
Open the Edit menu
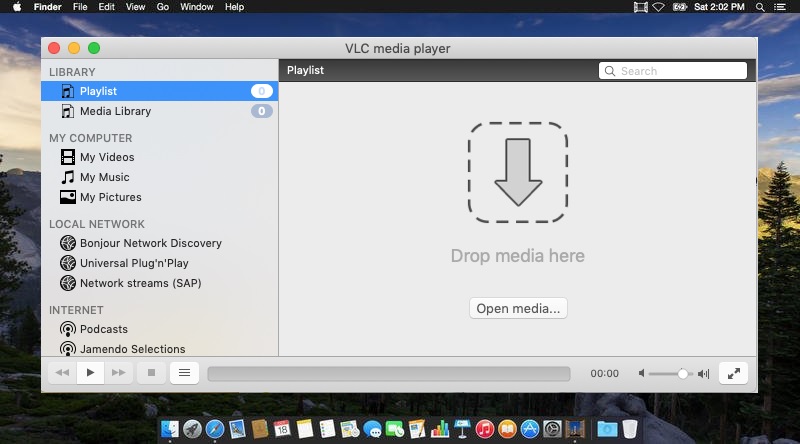tap(106, 7)
